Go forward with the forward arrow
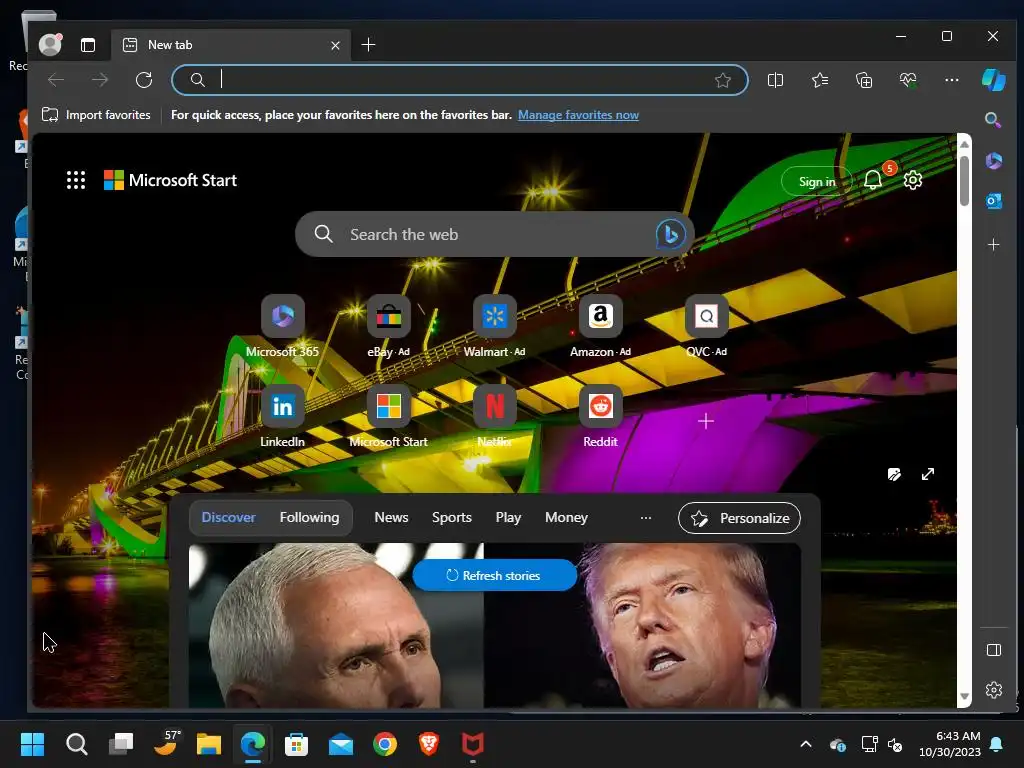The height and width of the screenshot is (768, 1024). click(100, 80)
